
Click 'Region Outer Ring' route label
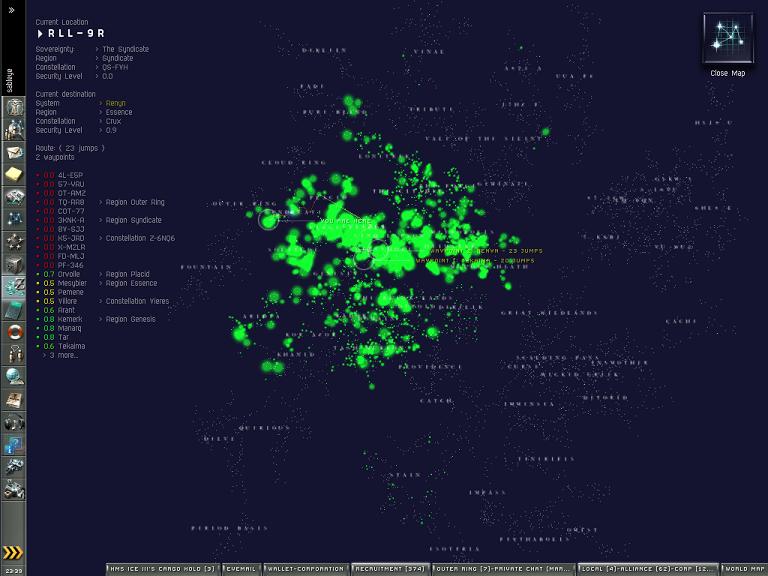(x=135, y=202)
